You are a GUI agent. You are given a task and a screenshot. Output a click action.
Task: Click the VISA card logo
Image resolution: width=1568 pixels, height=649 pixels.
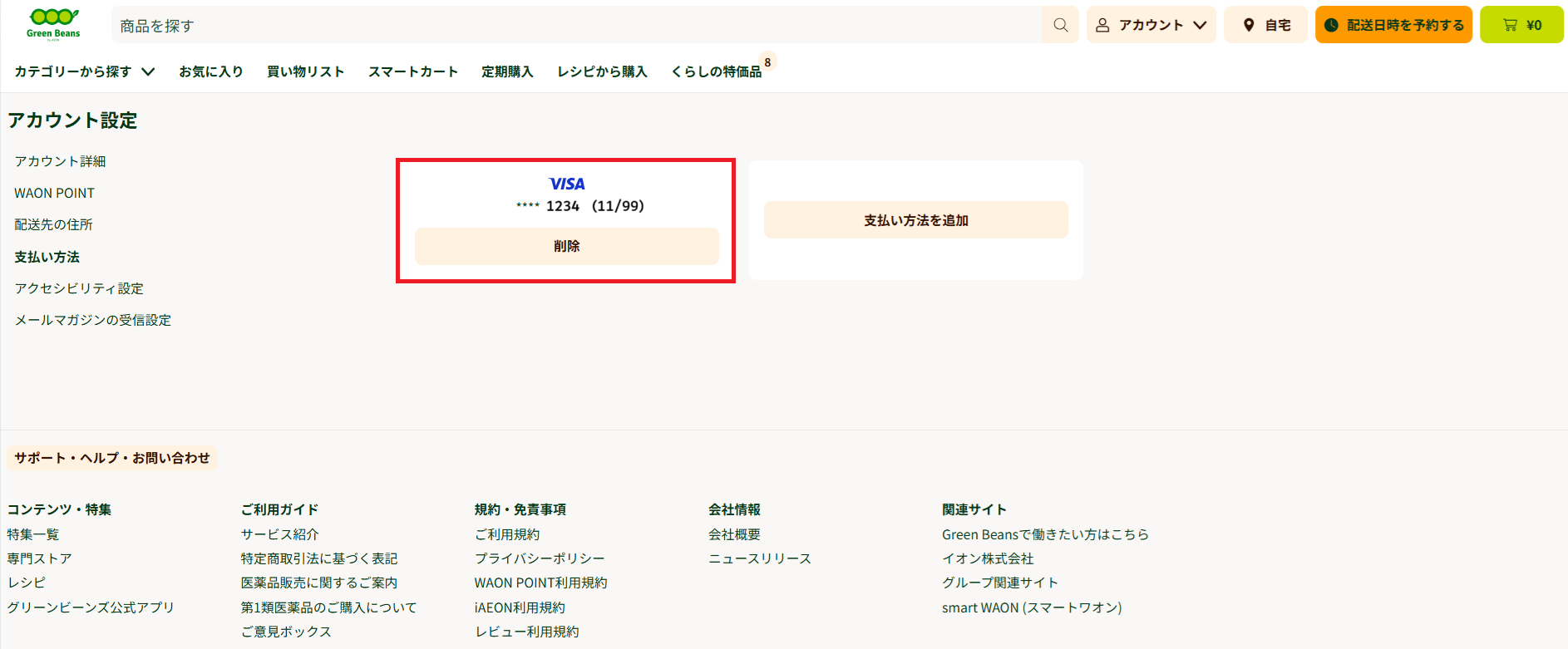tap(567, 184)
